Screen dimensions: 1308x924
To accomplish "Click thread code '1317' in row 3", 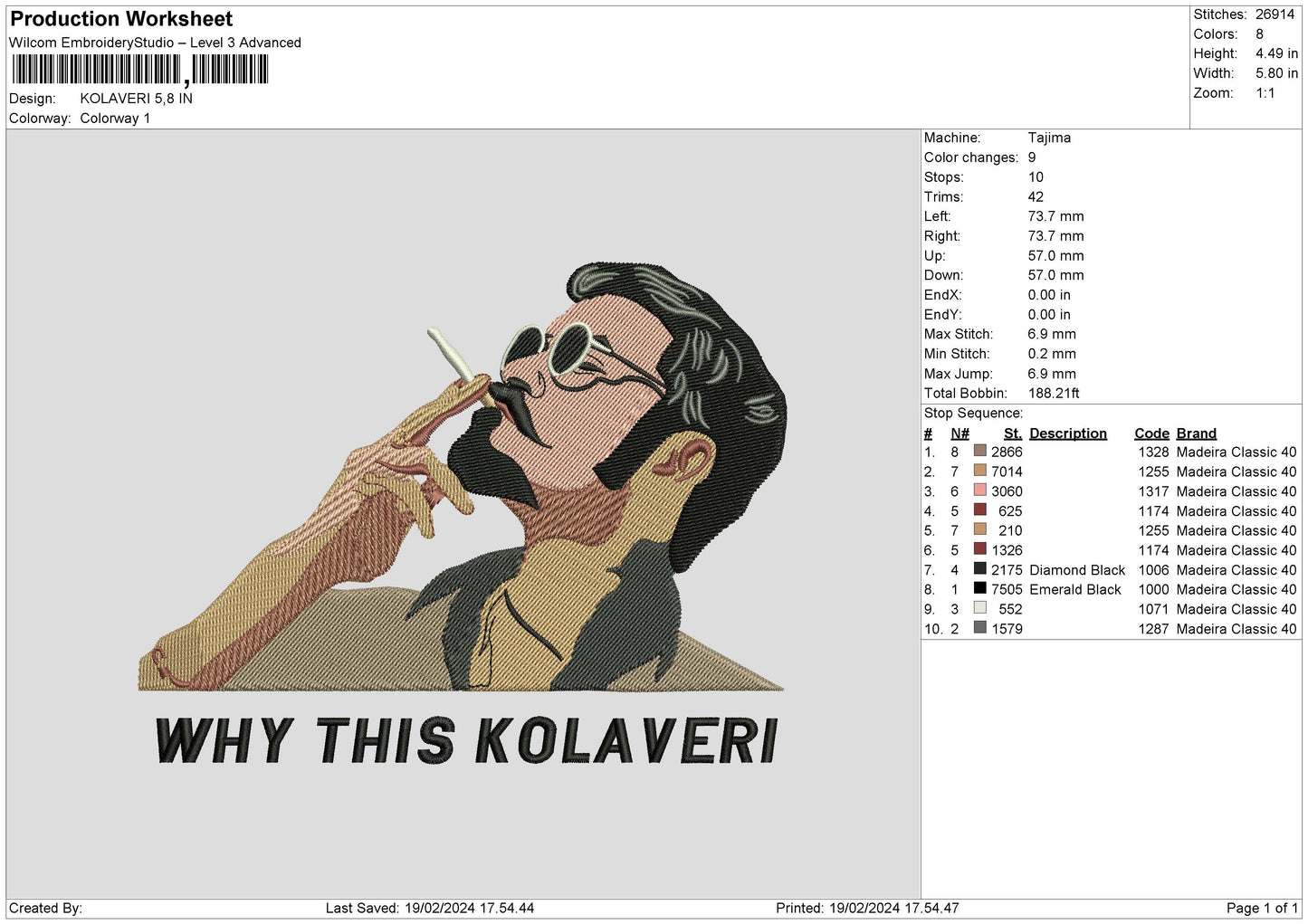I will (x=1153, y=491).
